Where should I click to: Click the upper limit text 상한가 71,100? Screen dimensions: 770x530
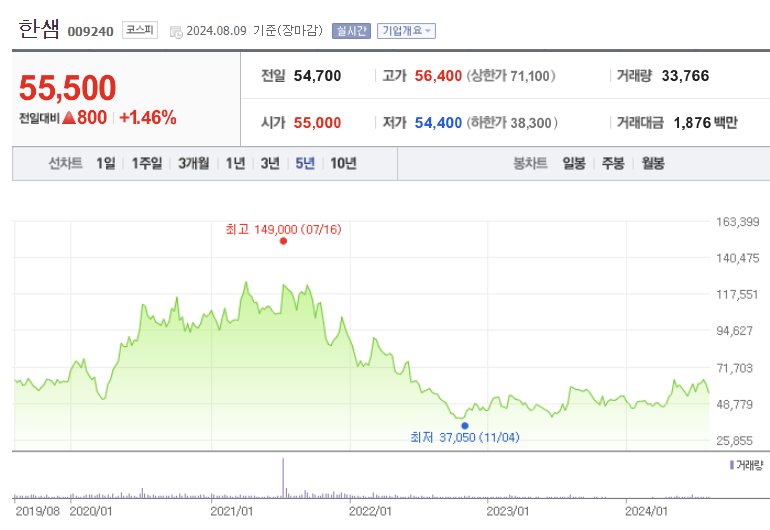pos(511,76)
